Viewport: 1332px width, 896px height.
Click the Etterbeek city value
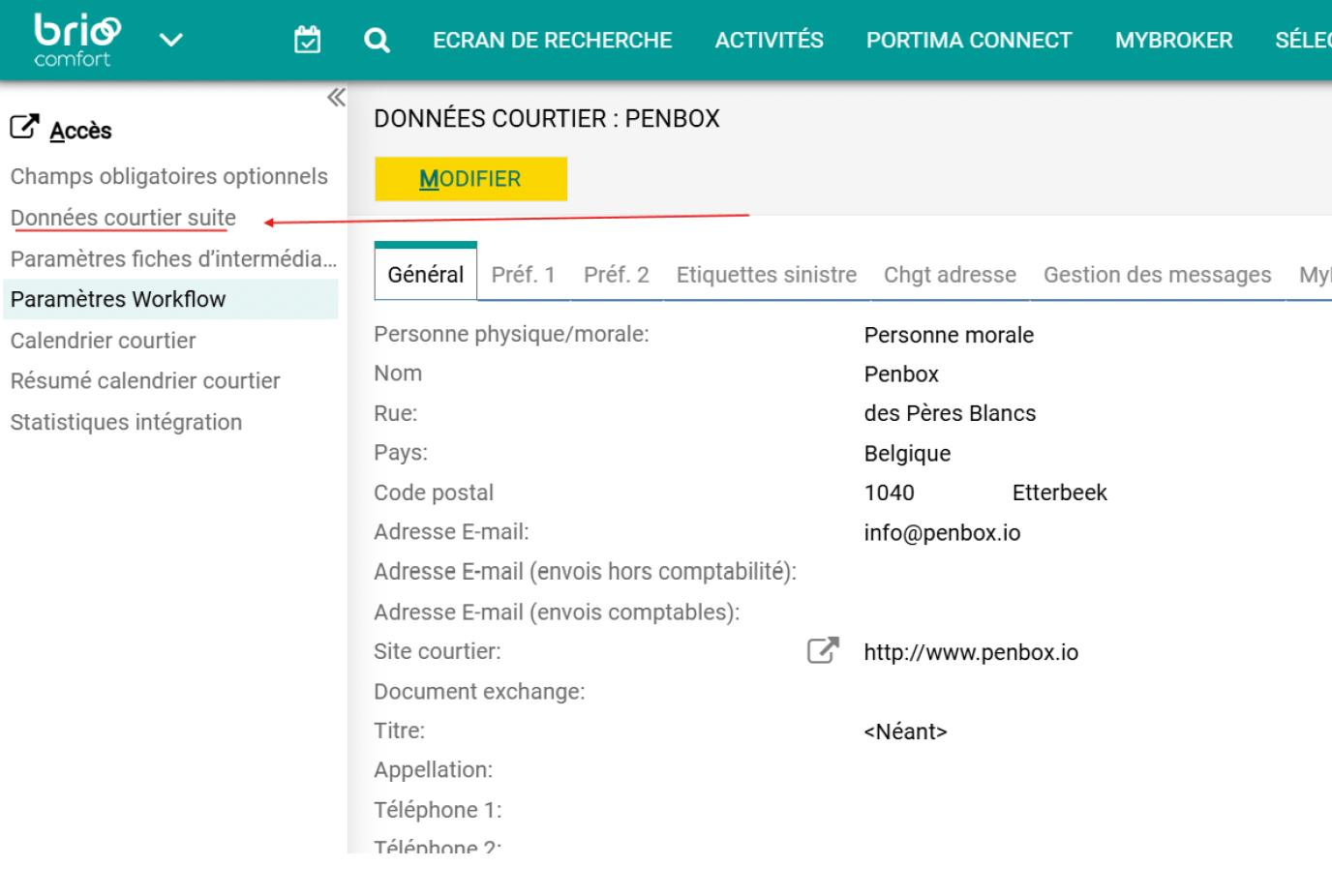pos(1059,493)
